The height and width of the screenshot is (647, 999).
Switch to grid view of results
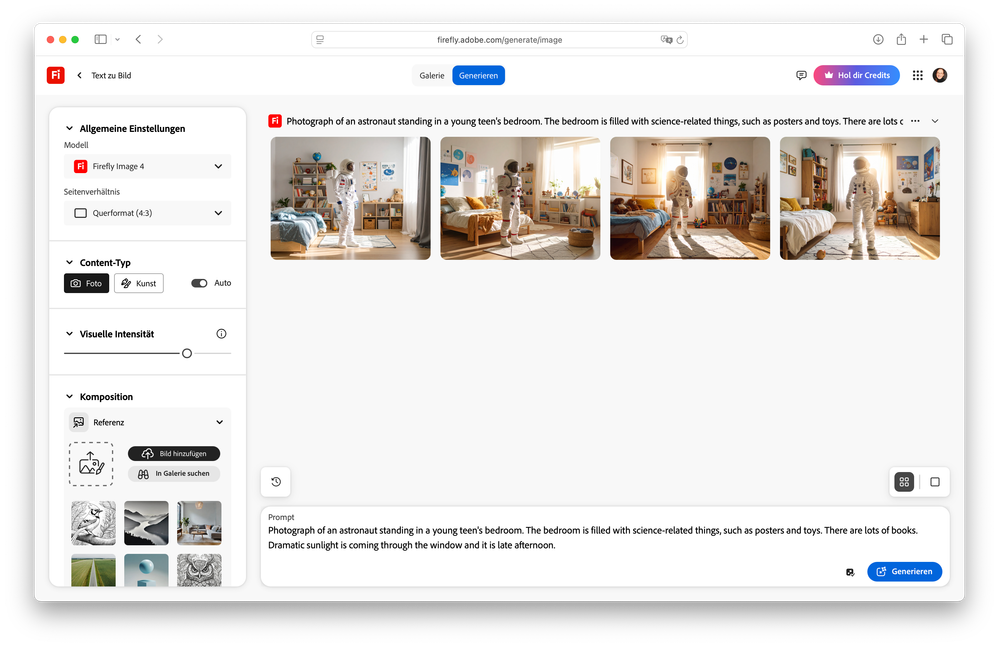click(904, 482)
